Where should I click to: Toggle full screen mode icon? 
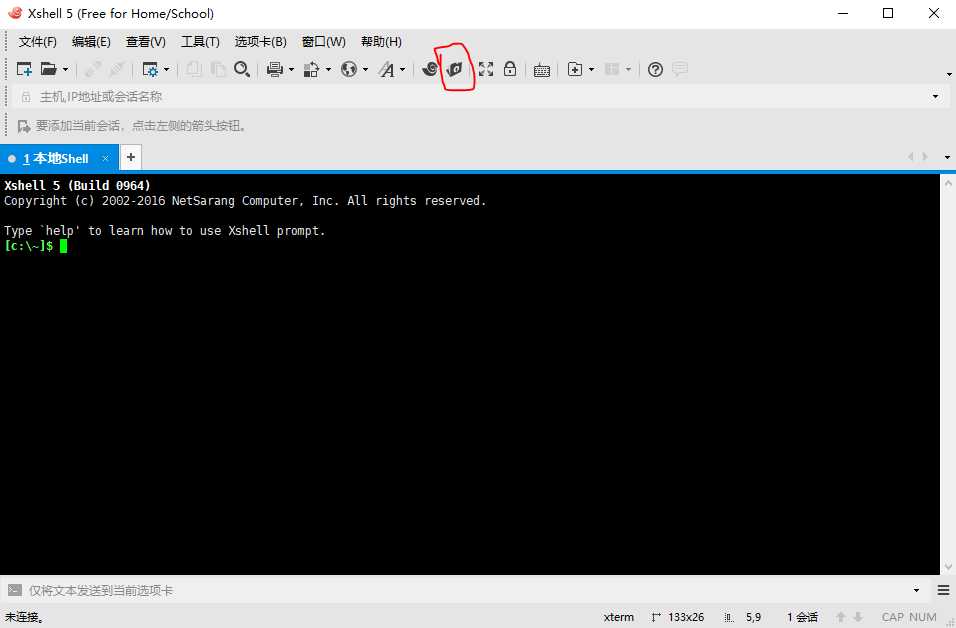tap(486, 69)
